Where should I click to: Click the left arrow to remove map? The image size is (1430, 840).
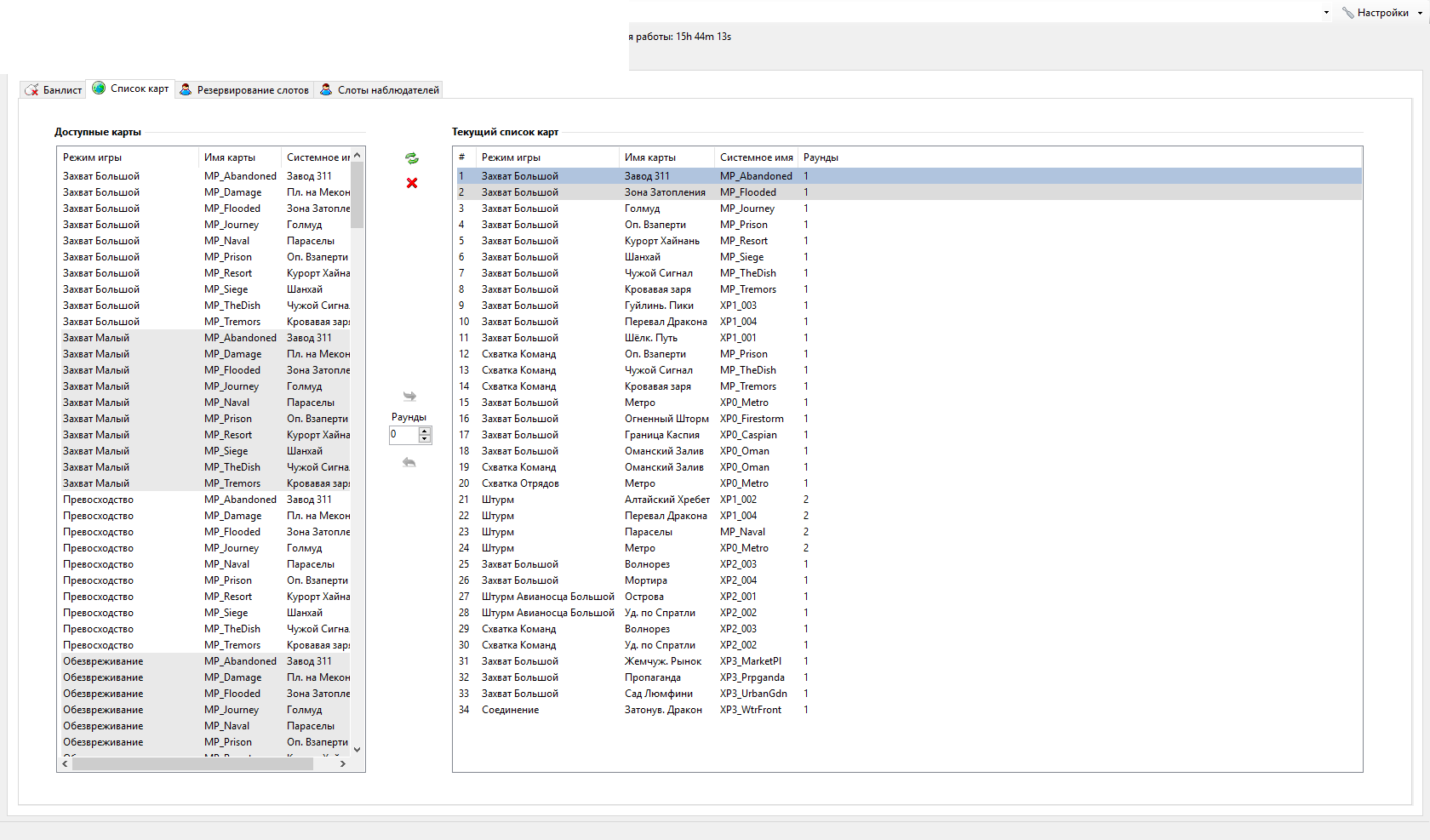pyautogui.click(x=409, y=462)
